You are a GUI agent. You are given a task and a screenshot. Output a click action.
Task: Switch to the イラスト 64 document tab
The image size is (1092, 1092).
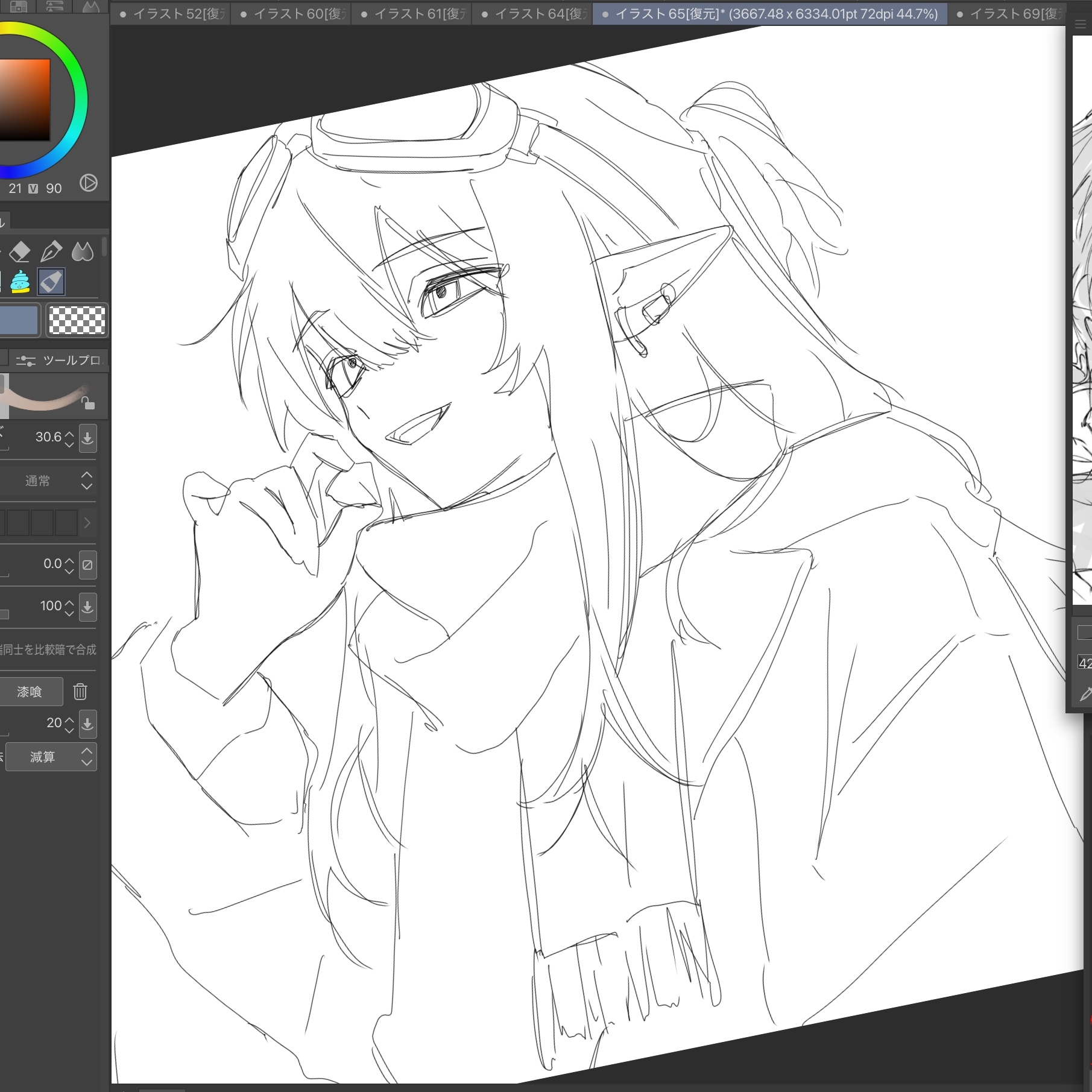(x=533, y=14)
